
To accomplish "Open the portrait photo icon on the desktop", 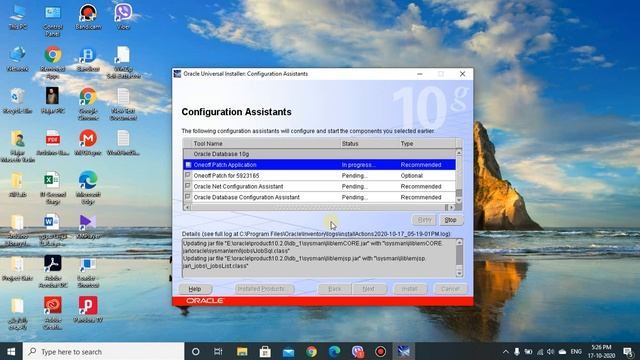I will (x=53, y=100).
